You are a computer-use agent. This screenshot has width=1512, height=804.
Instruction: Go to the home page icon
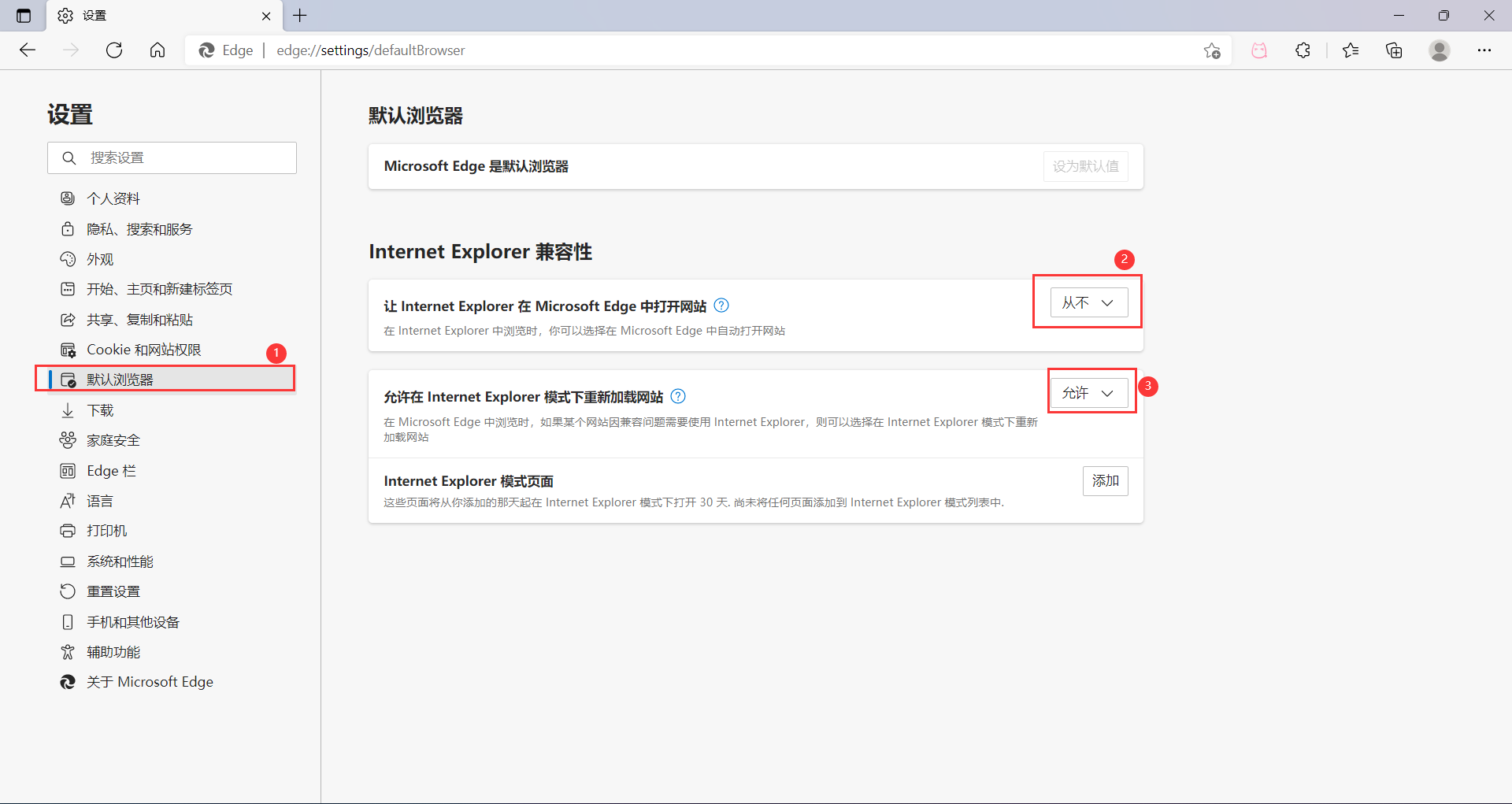pos(157,50)
